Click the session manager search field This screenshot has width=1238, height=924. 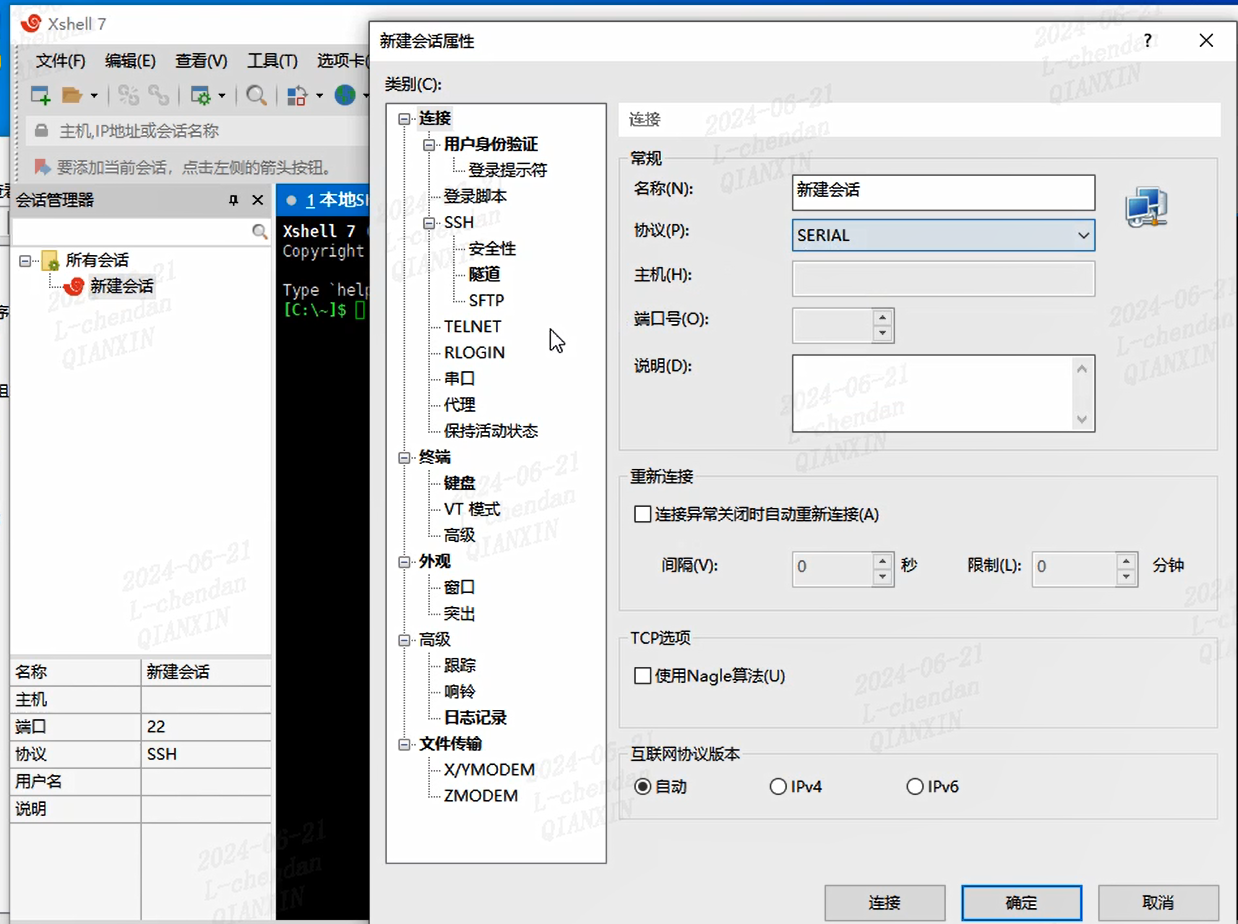[x=131, y=231]
